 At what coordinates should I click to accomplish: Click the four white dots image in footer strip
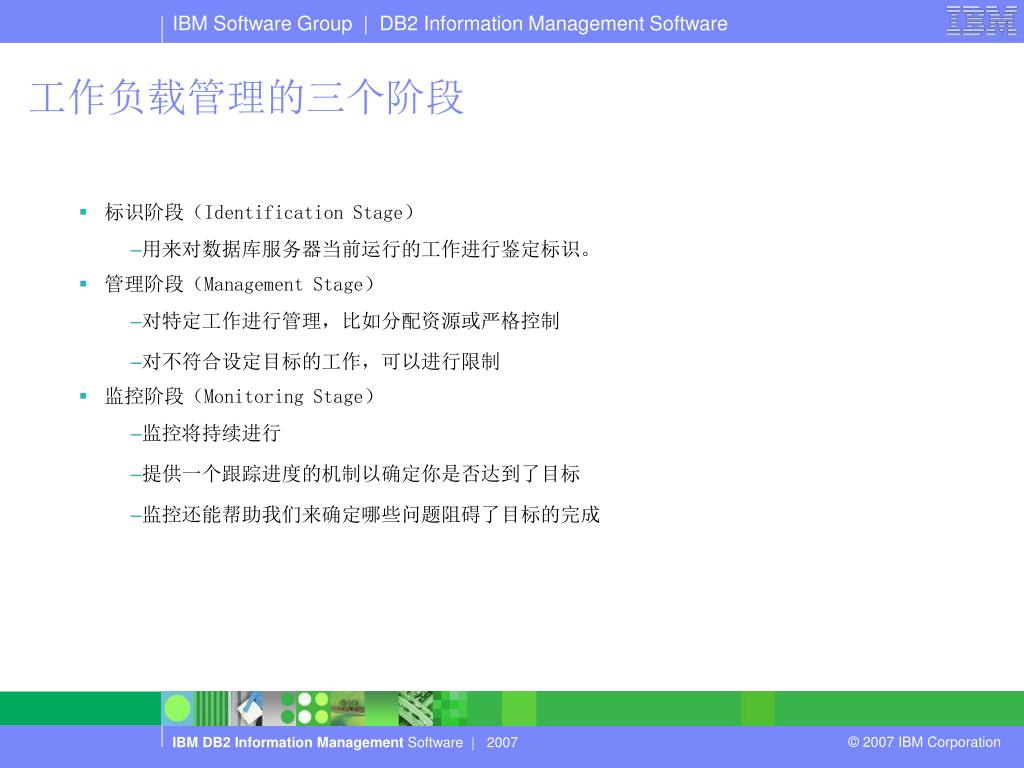click(x=313, y=709)
